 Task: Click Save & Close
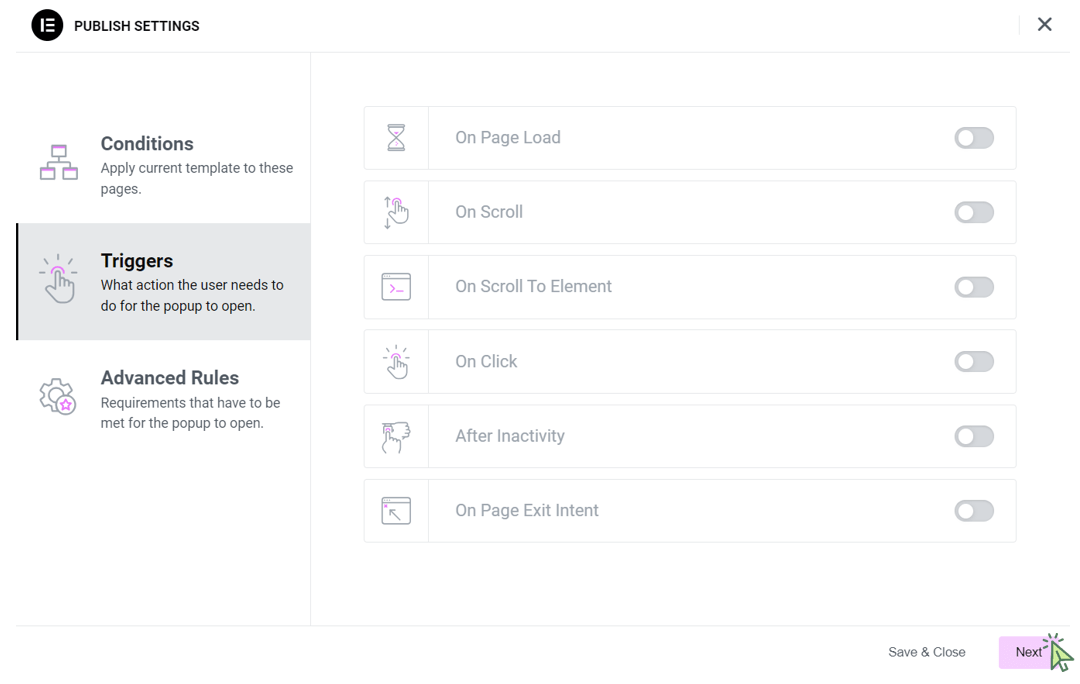click(x=926, y=652)
